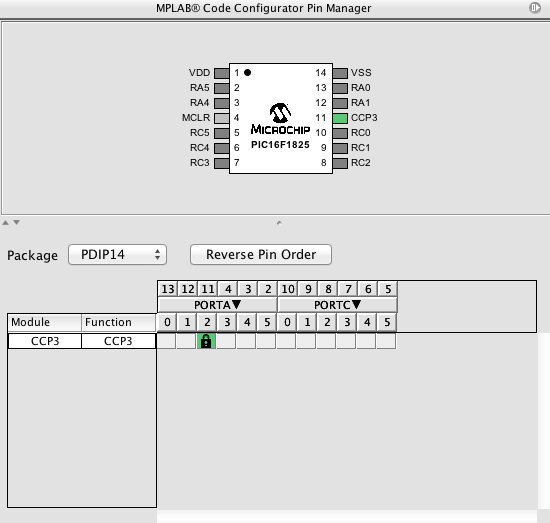Select the CCP3 cell in Module column

(x=45, y=341)
